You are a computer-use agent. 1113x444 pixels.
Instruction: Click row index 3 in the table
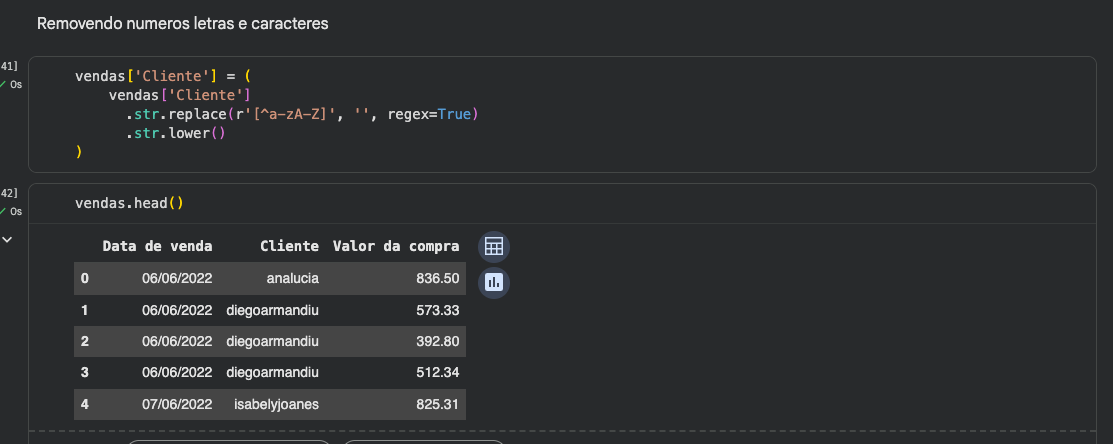point(85,373)
